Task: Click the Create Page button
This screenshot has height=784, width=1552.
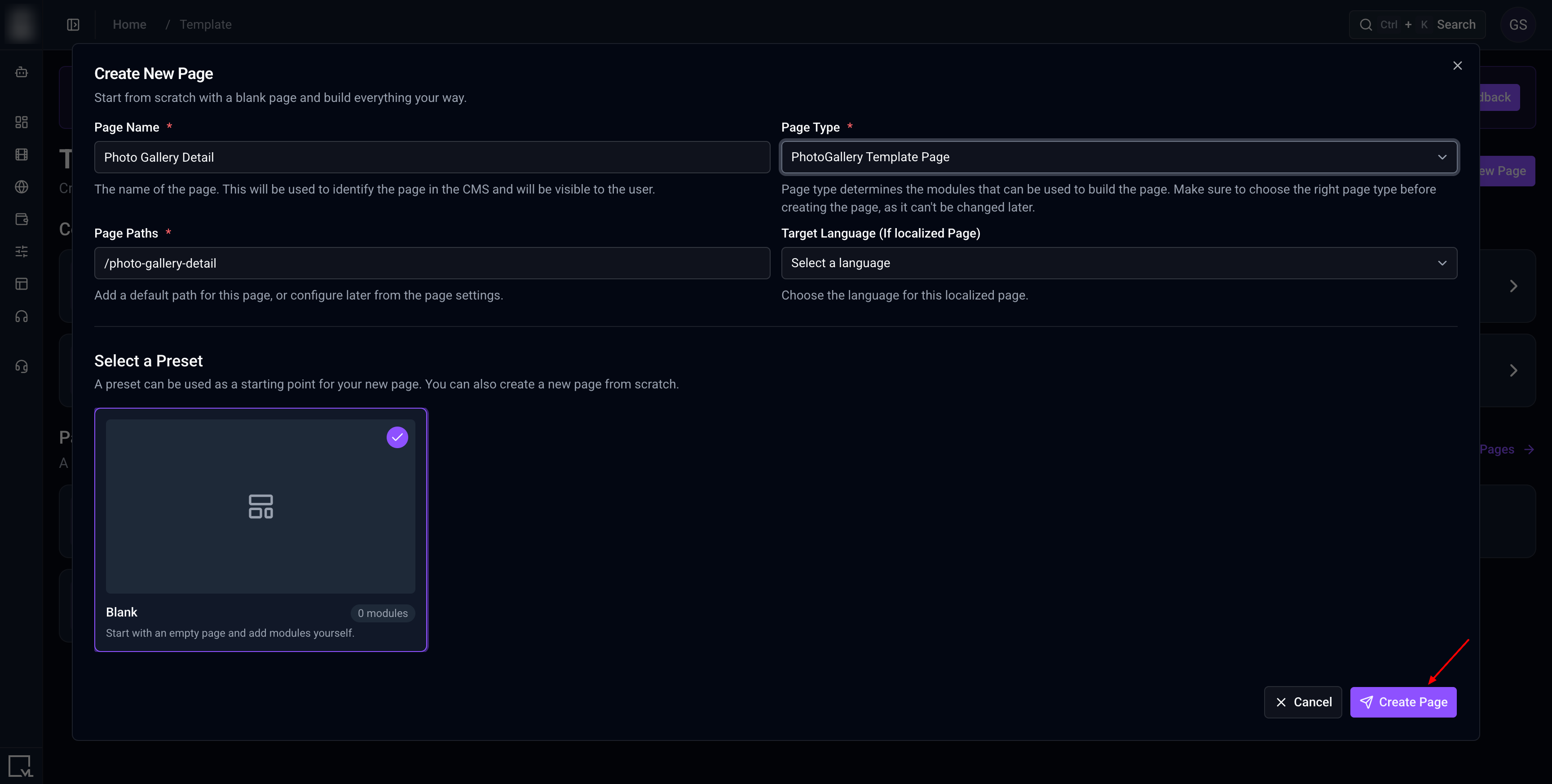Action: tap(1403, 702)
